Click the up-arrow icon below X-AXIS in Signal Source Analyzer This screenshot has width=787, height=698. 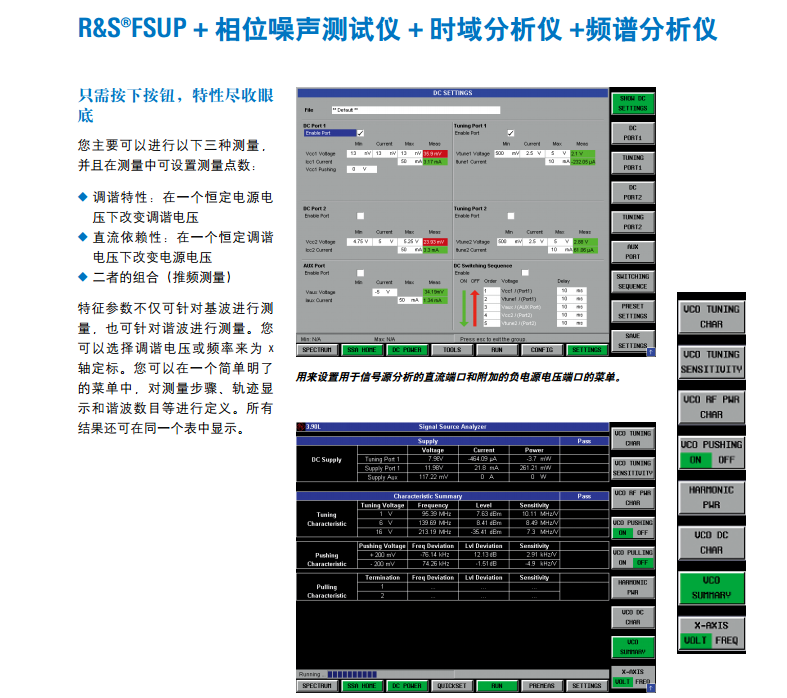pyautogui.click(x=651, y=688)
